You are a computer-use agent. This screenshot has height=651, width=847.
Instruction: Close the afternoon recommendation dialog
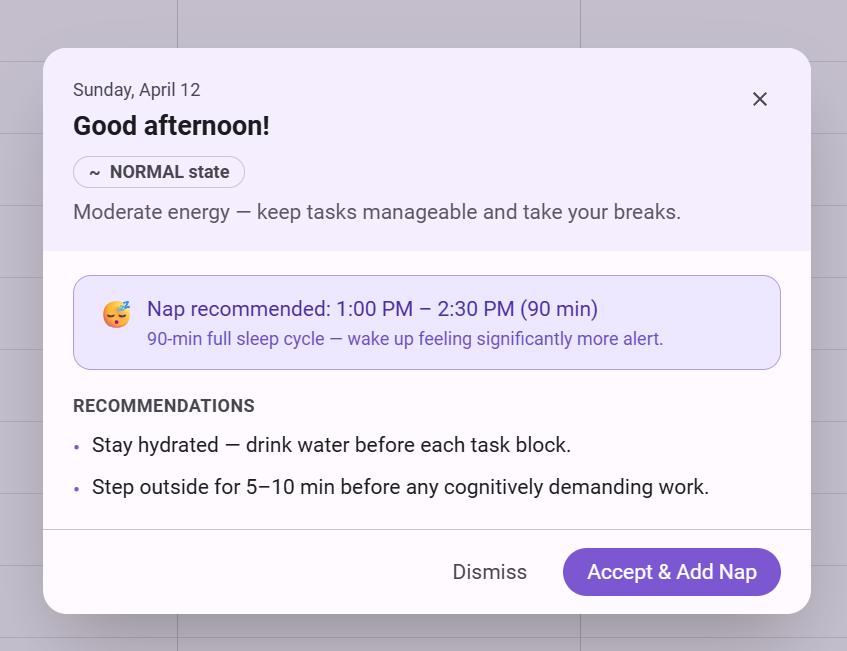[x=760, y=99]
